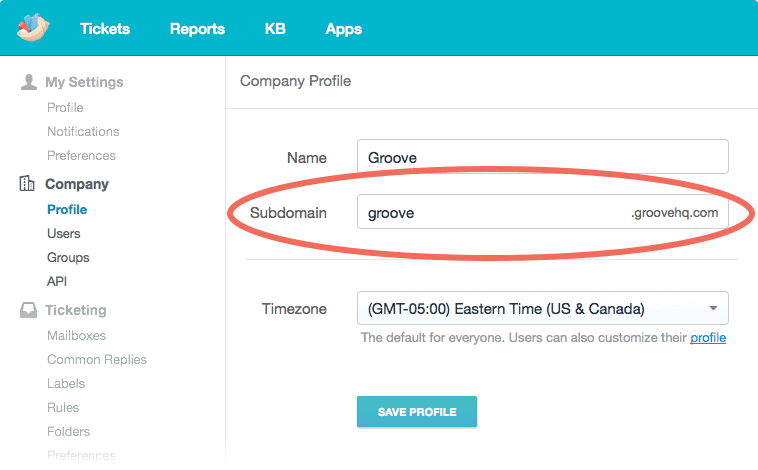
Task: Open the KB section
Action: pos(275,29)
